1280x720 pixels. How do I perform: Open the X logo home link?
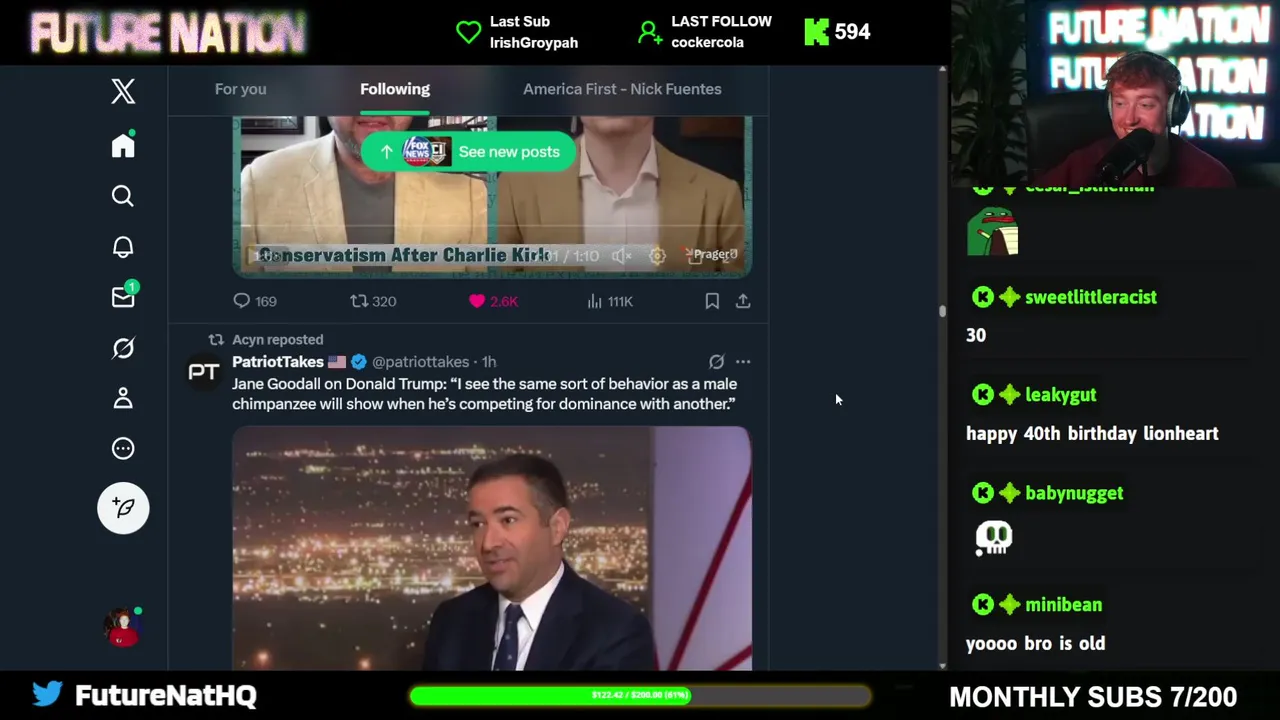coord(123,91)
